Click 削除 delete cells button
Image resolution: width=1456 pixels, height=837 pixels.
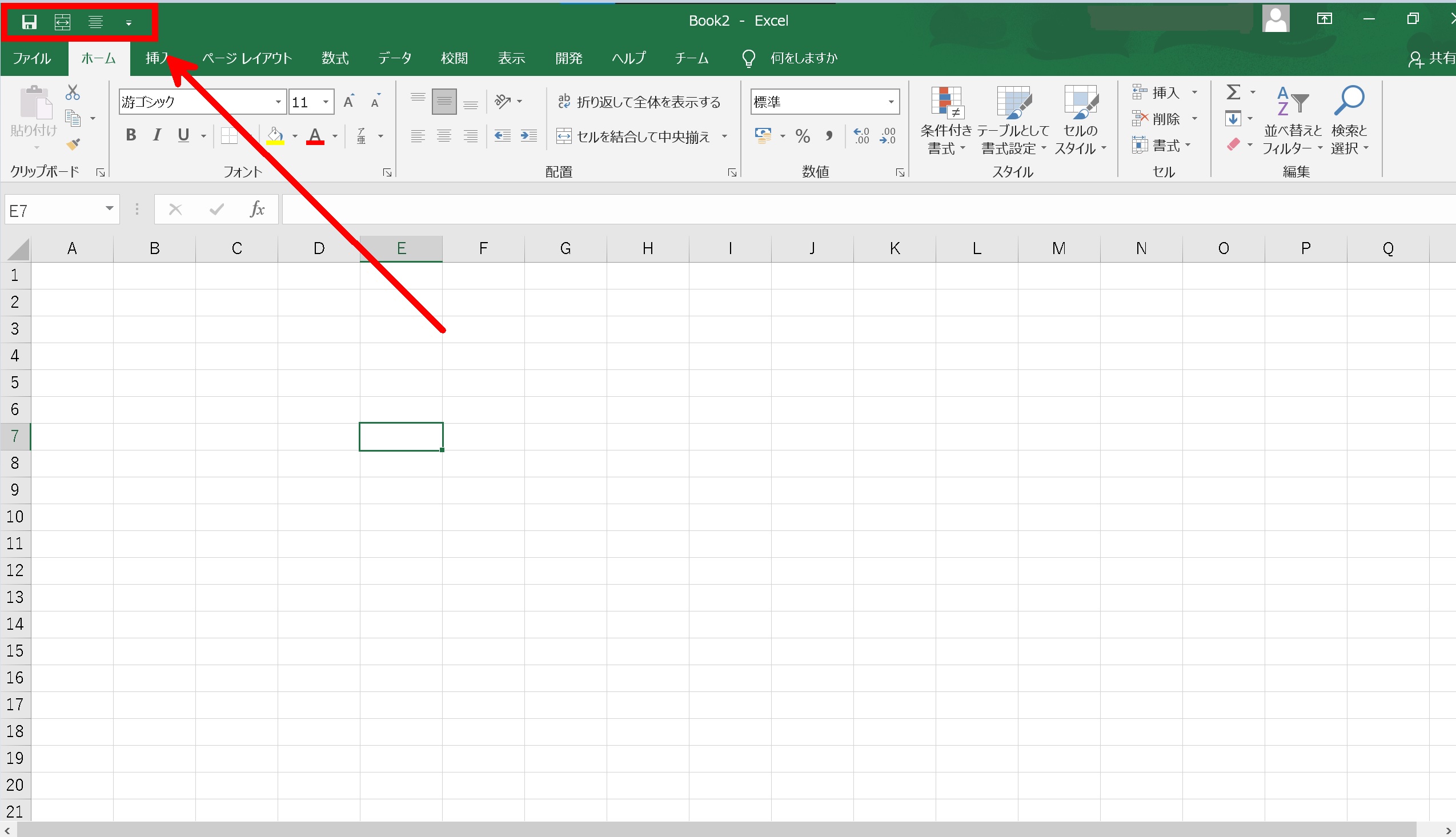(1157, 119)
